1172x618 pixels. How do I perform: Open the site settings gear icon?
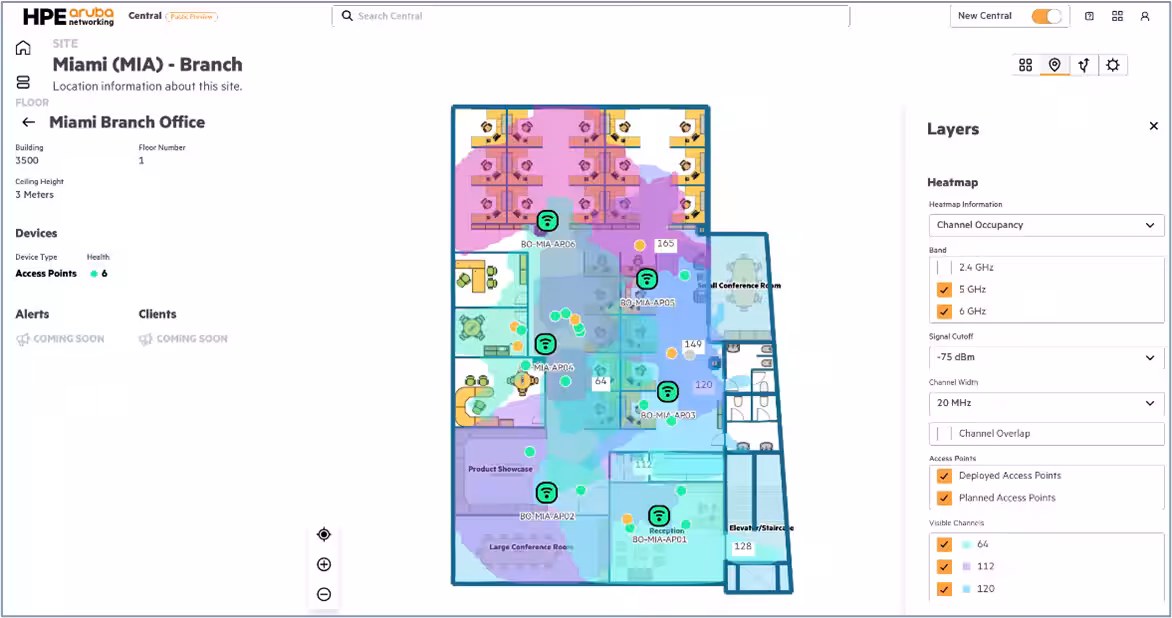1113,65
